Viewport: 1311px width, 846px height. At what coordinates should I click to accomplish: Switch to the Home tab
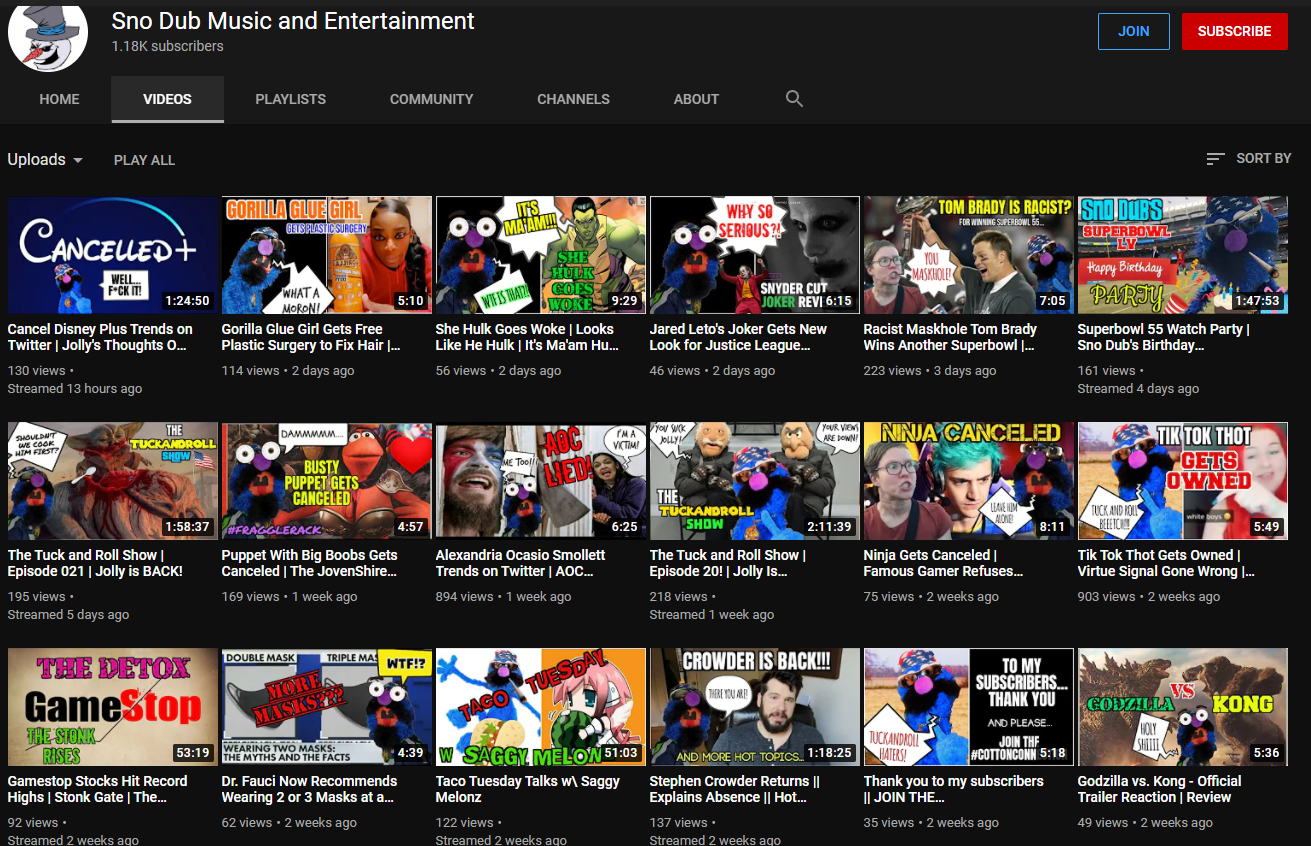click(59, 99)
